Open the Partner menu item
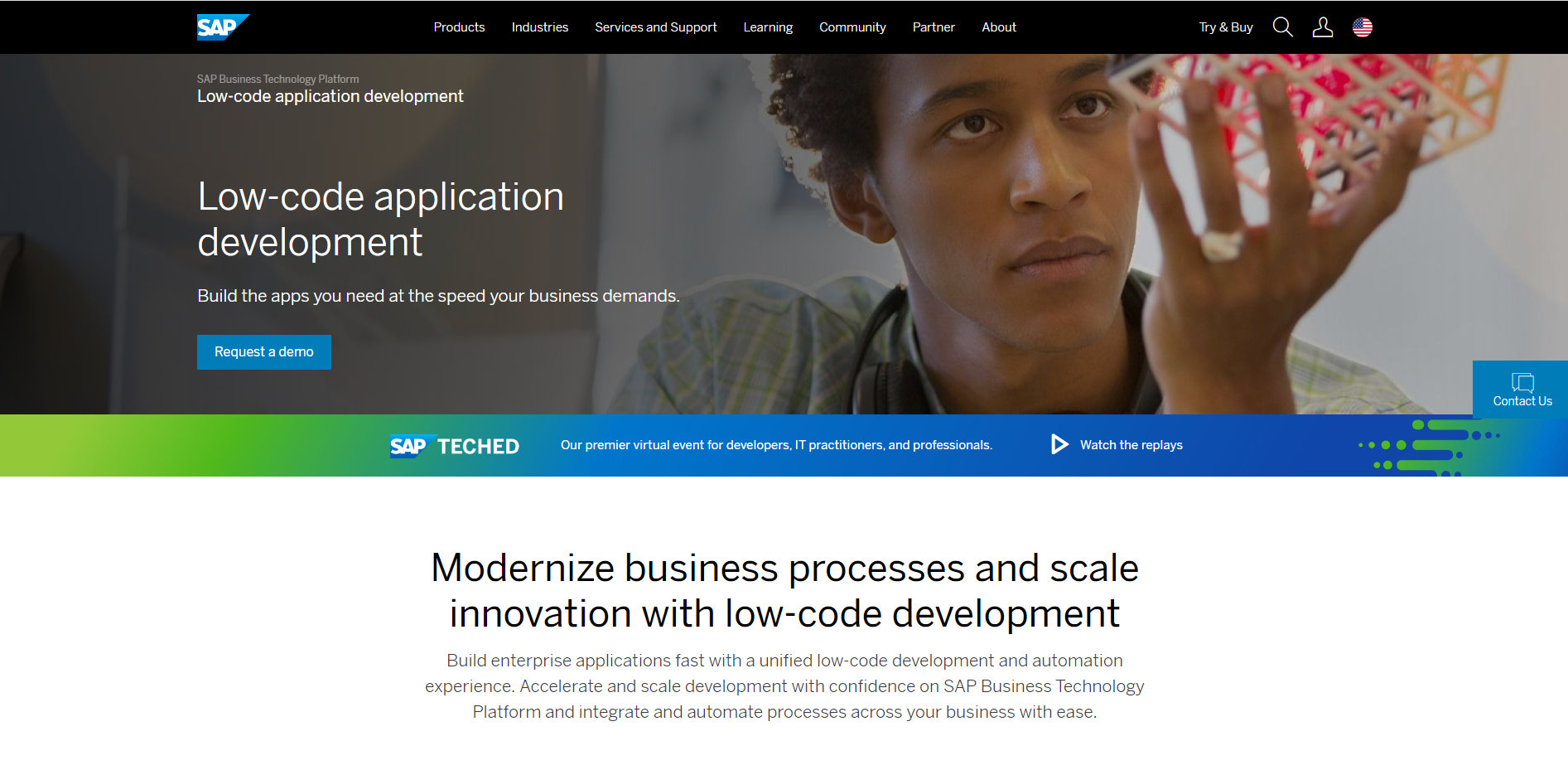This screenshot has height=770, width=1568. pyautogui.click(x=934, y=27)
